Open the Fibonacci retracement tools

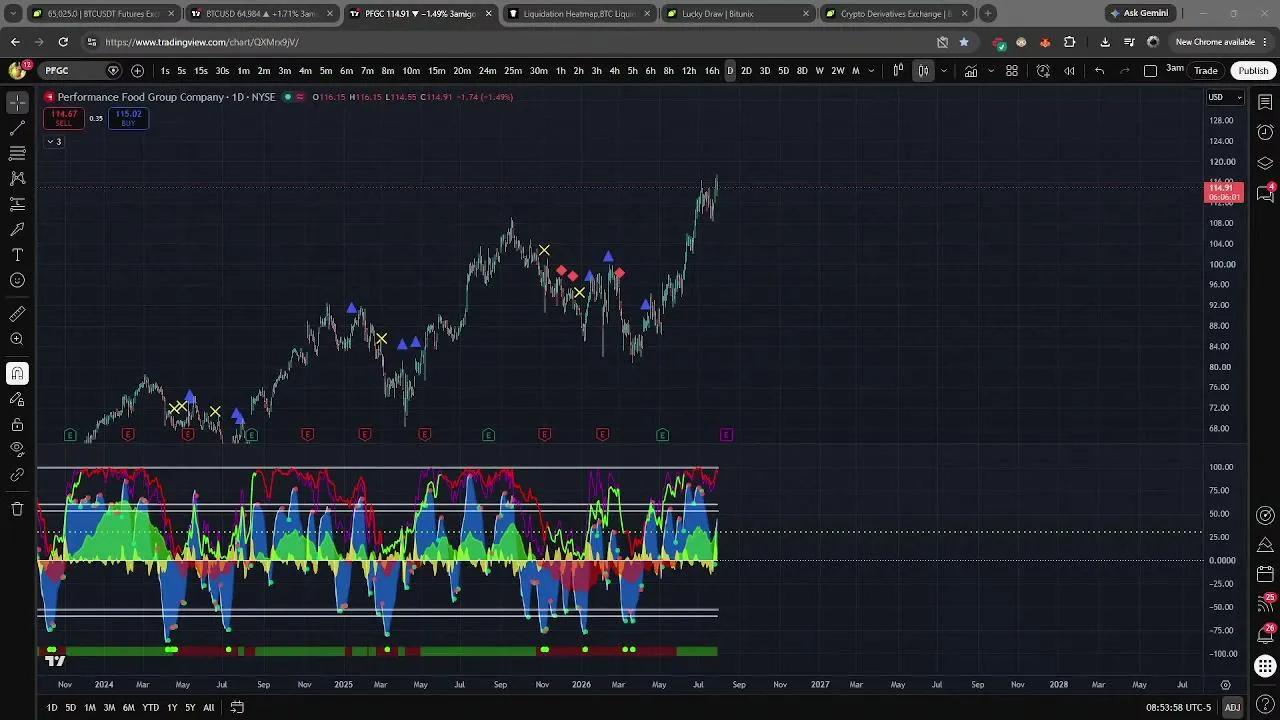[x=17, y=153]
